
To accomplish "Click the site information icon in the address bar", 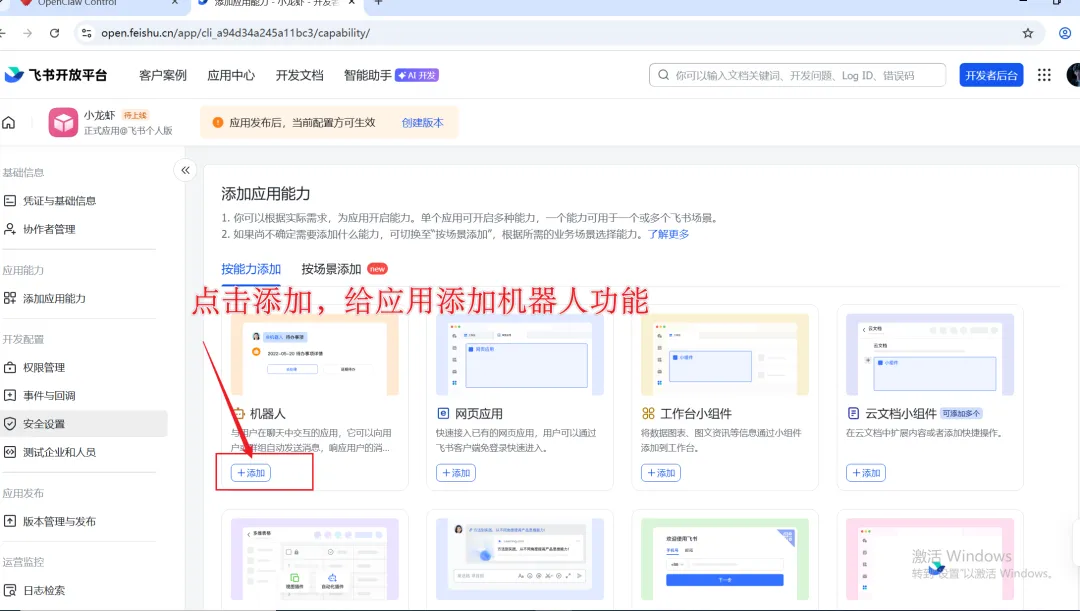I will (86, 33).
